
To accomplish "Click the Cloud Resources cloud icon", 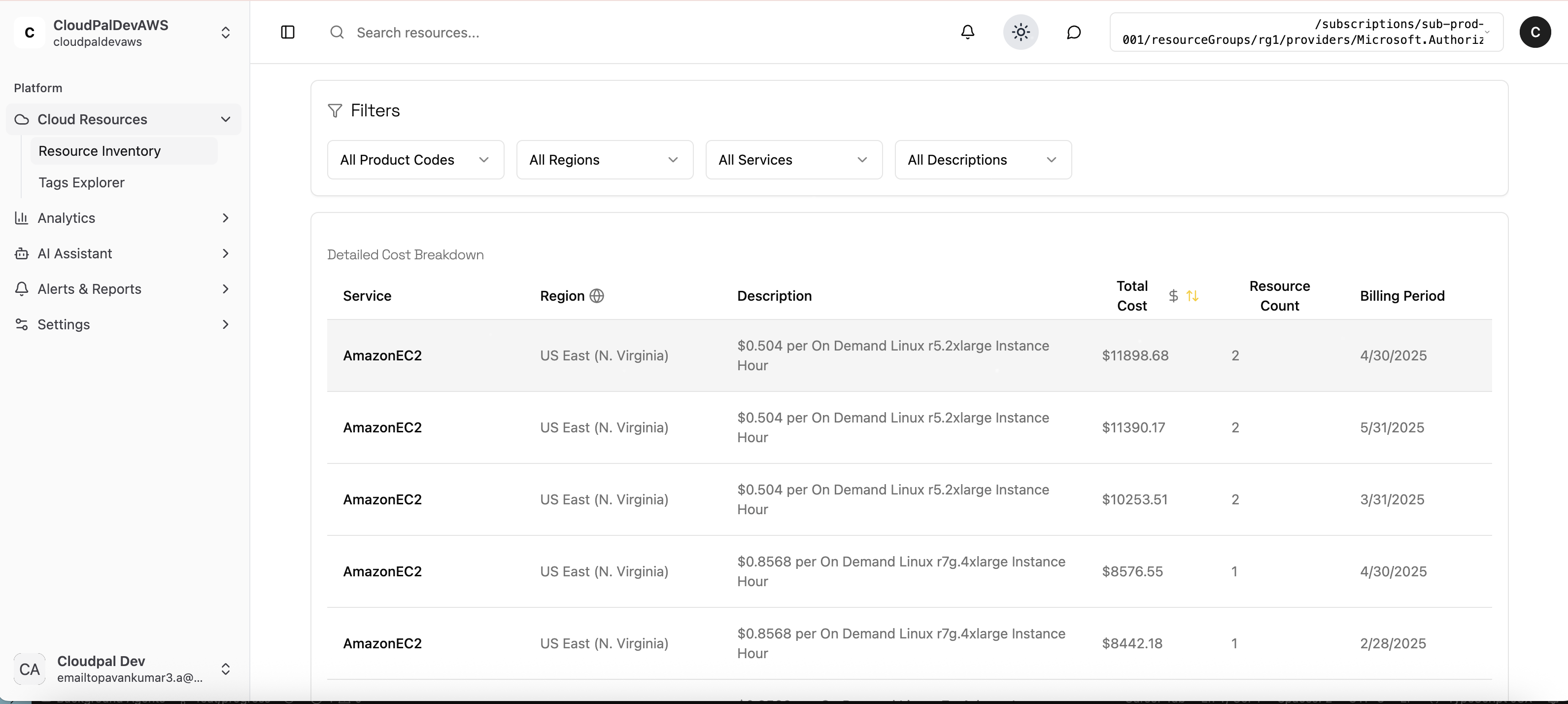I will [22, 119].
